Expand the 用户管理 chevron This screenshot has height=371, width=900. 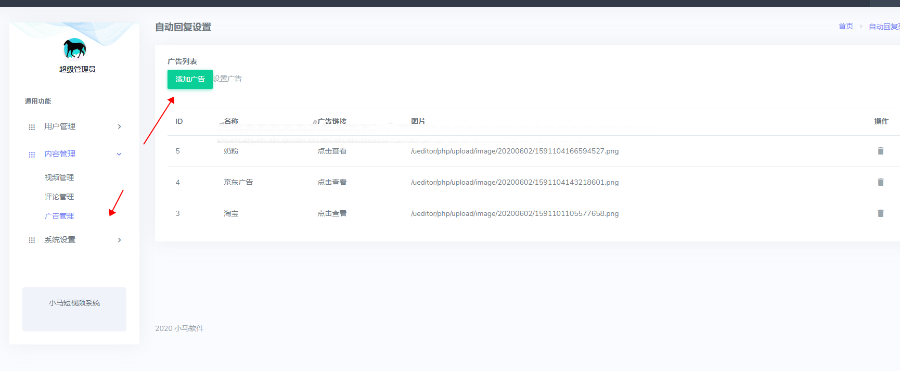(119, 126)
